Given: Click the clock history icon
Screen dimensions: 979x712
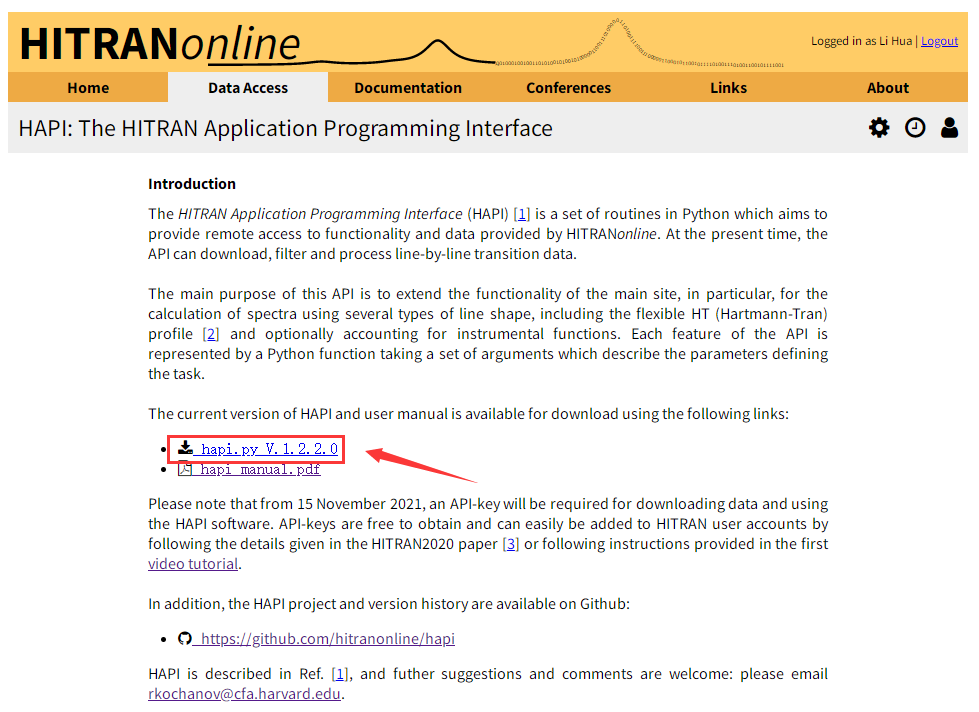Looking at the screenshot, I should (915, 127).
